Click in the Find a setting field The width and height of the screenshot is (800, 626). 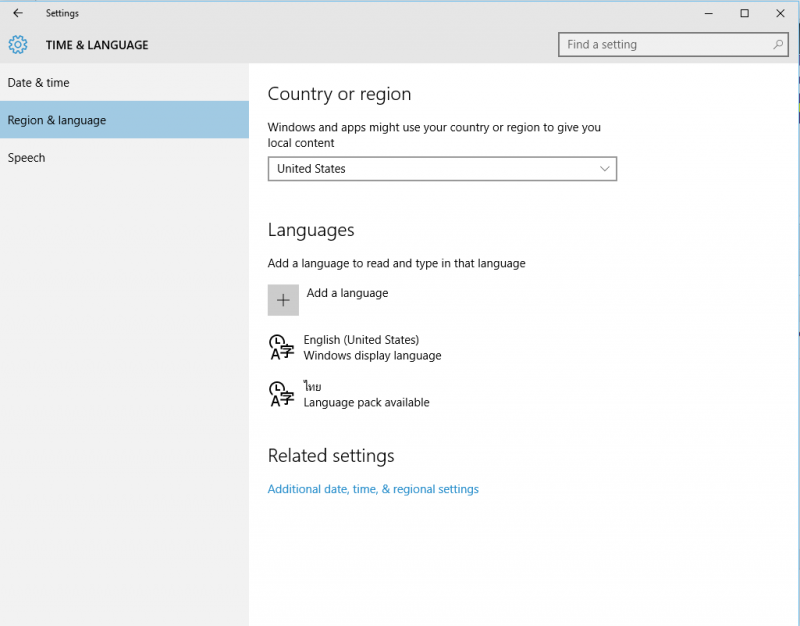(673, 44)
